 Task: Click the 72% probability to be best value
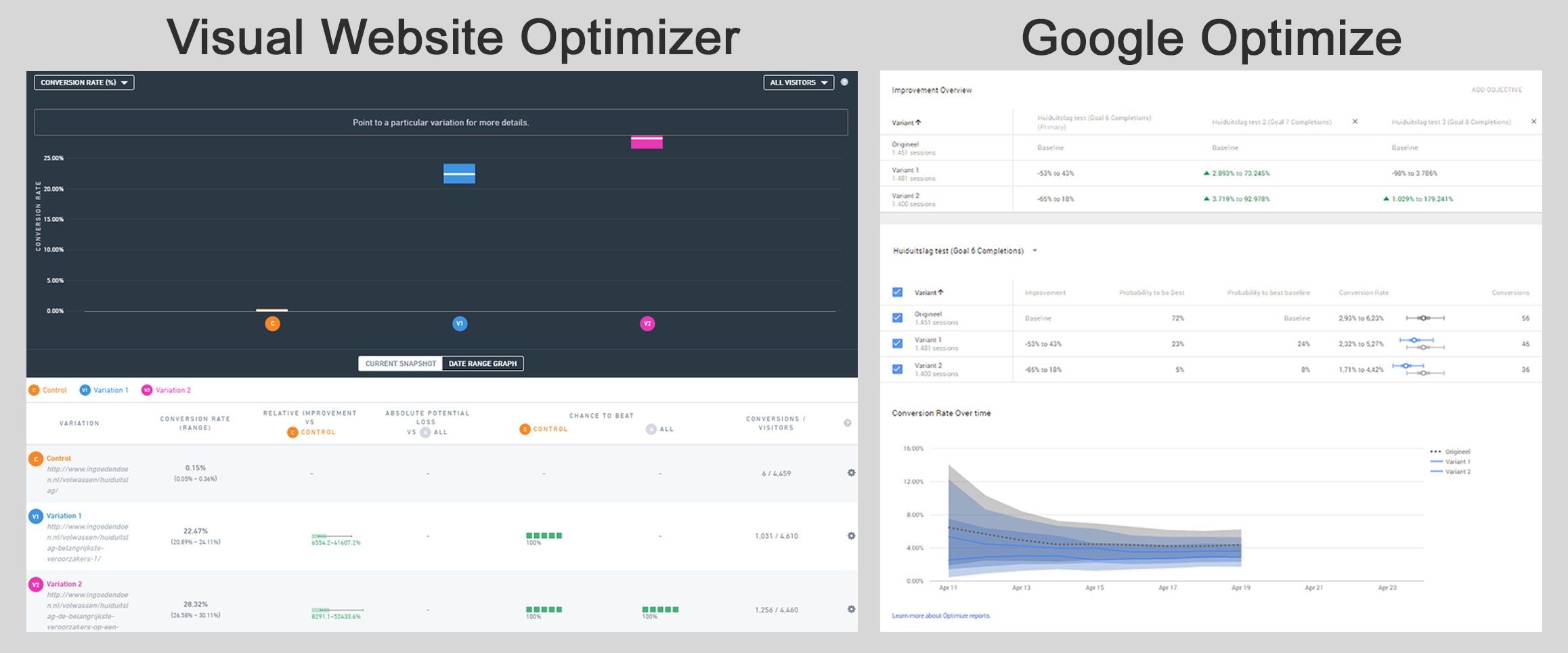point(1178,318)
